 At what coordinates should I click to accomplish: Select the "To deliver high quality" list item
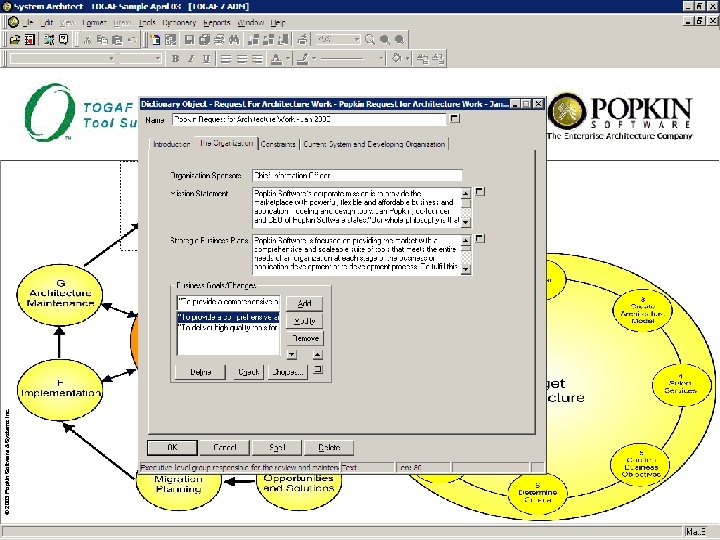click(x=228, y=328)
